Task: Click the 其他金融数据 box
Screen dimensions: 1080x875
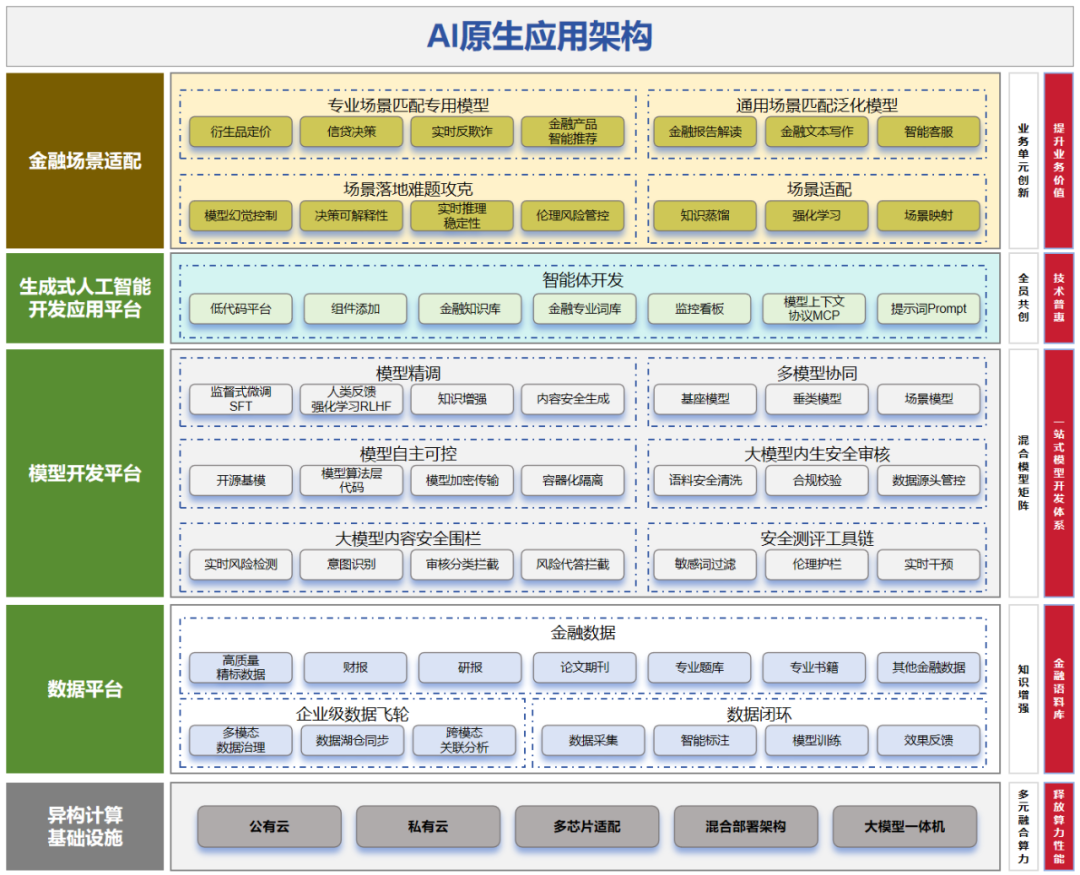Action: [928, 667]
